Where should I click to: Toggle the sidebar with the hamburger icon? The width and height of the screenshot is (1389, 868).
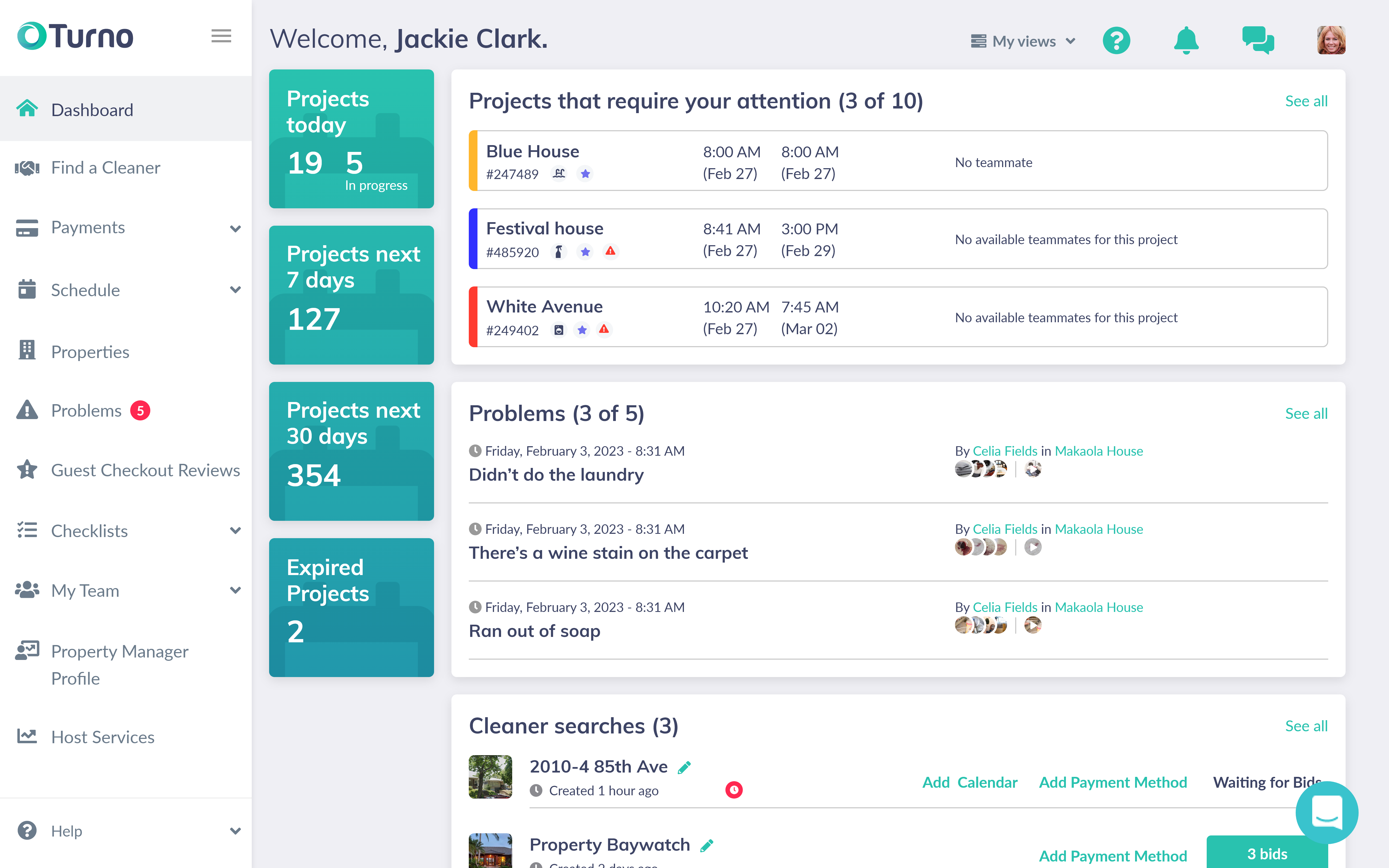(x=221, y=36)
